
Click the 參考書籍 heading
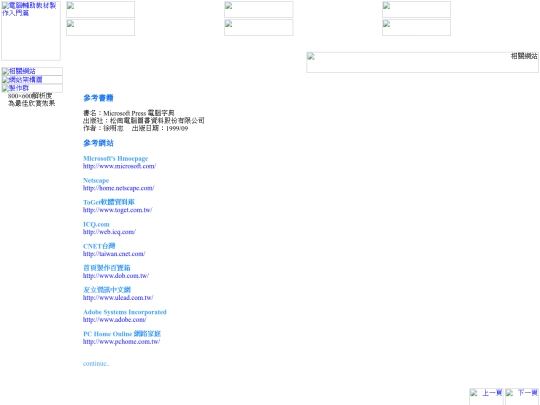98,98
